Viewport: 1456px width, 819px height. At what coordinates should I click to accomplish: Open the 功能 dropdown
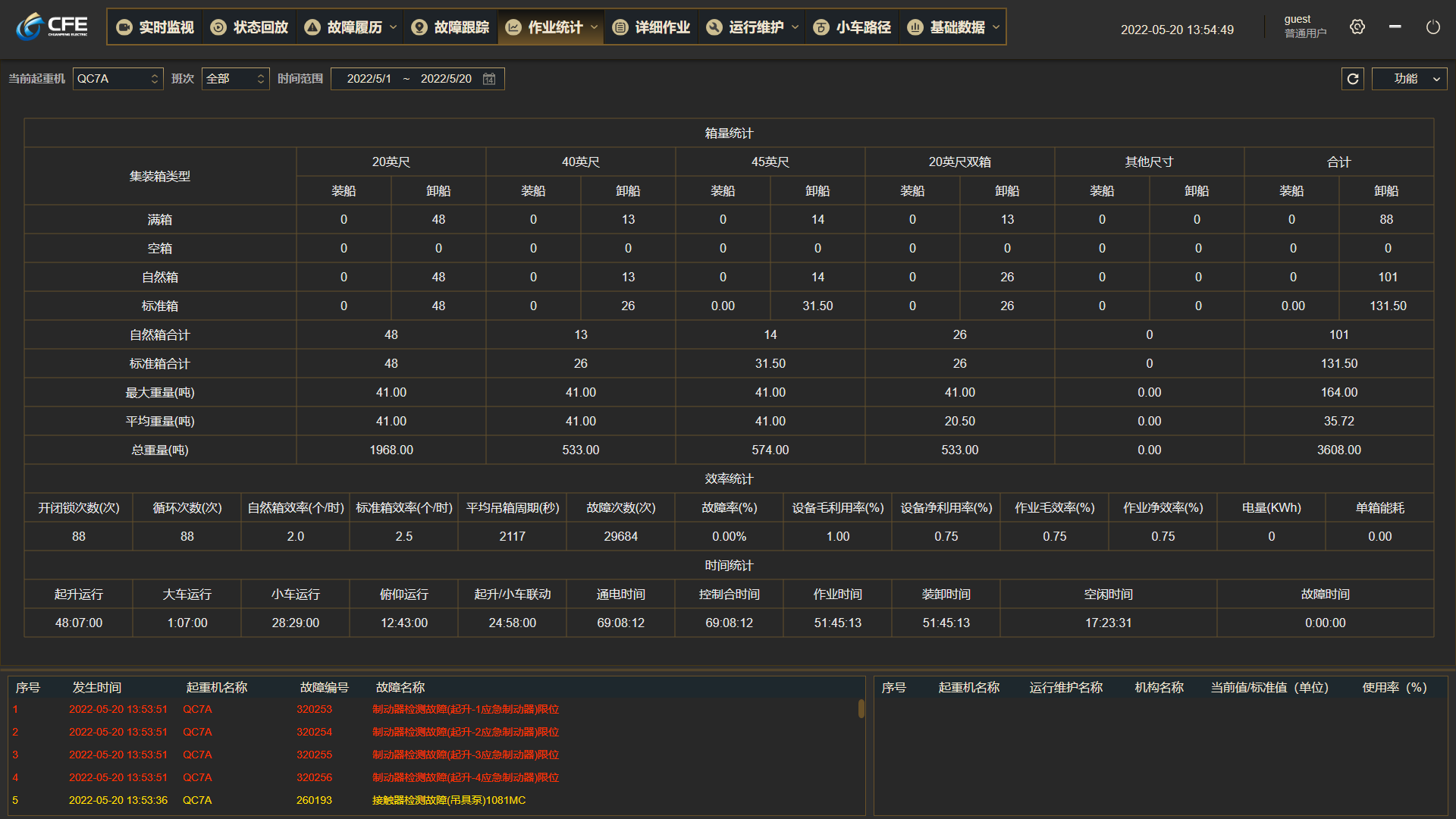coord(1409,79)
